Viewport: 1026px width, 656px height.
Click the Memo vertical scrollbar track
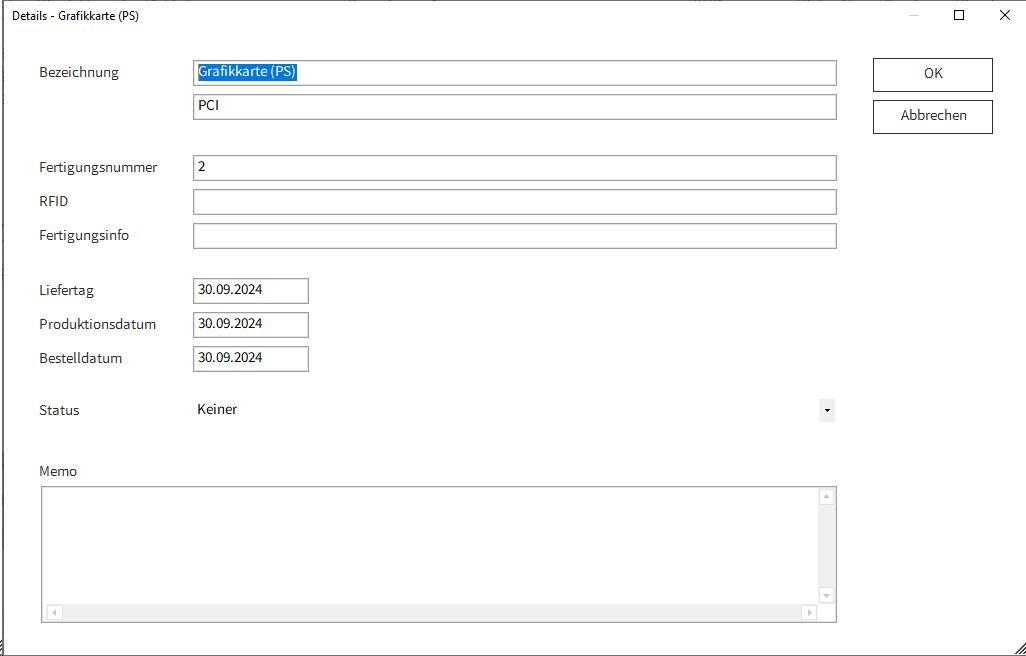(x=826, y=545)
